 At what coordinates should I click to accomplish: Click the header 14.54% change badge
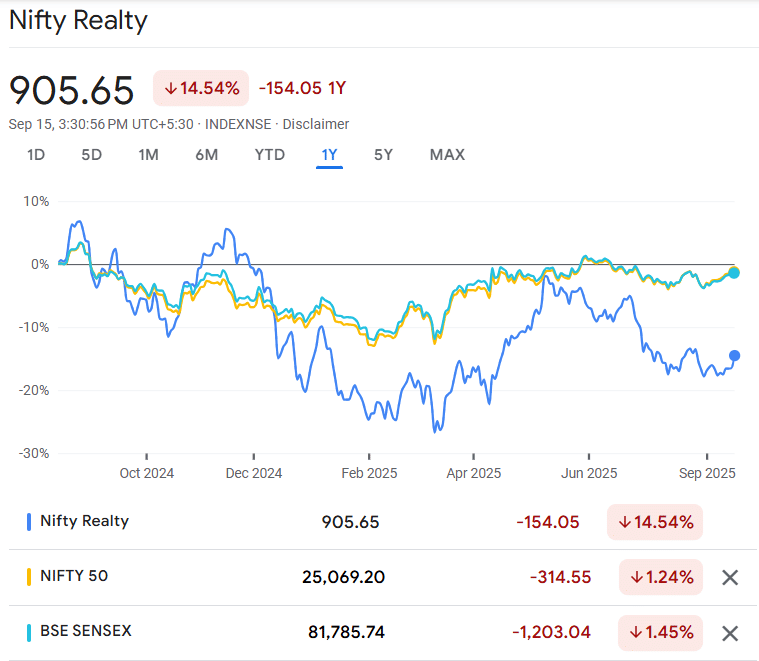[x=201, y=88]
